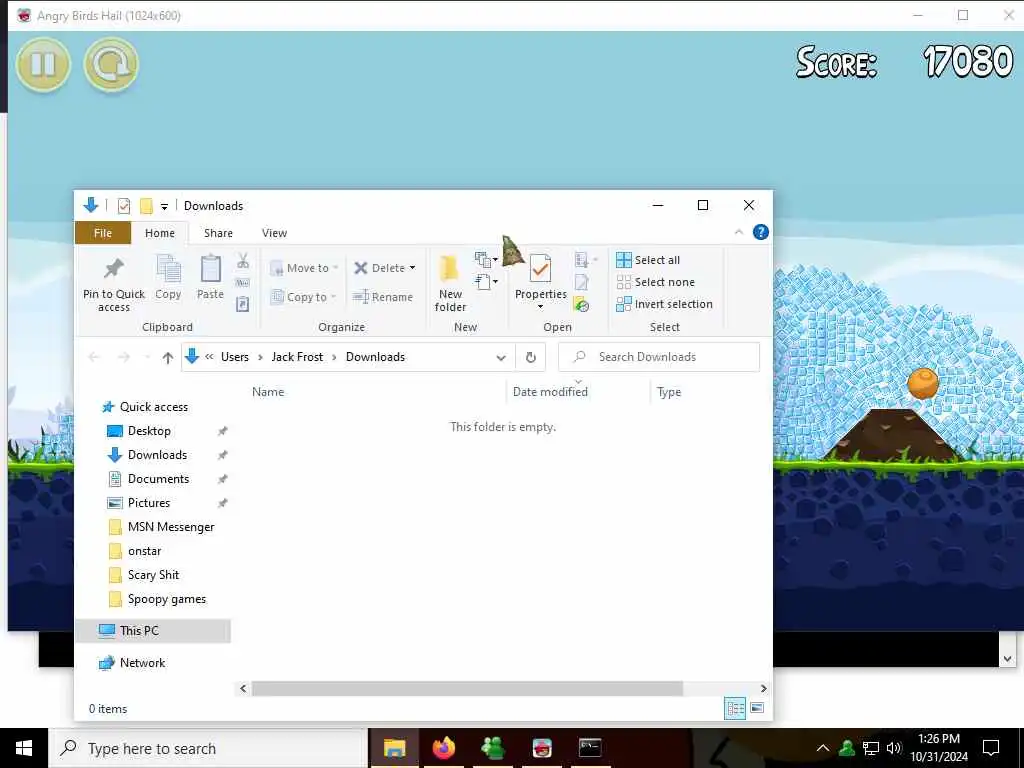Click the Cut scissors icon
1024x768 pixels.
click(x=243, y=261)
